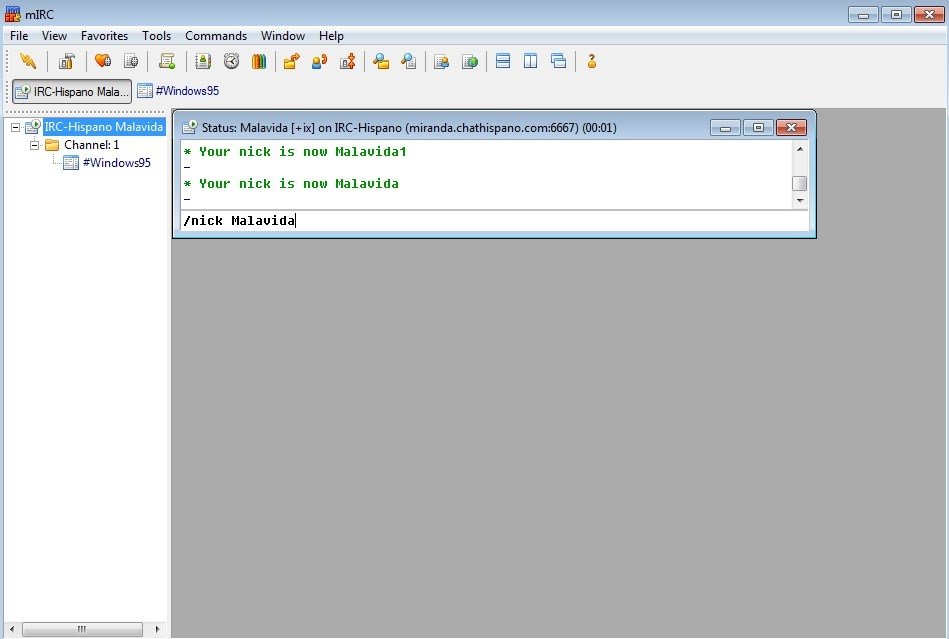Click the mIRC application icon in title bar
Viewport: 949px width, 639px height.
pyautogui.click(x=12, y=14)
